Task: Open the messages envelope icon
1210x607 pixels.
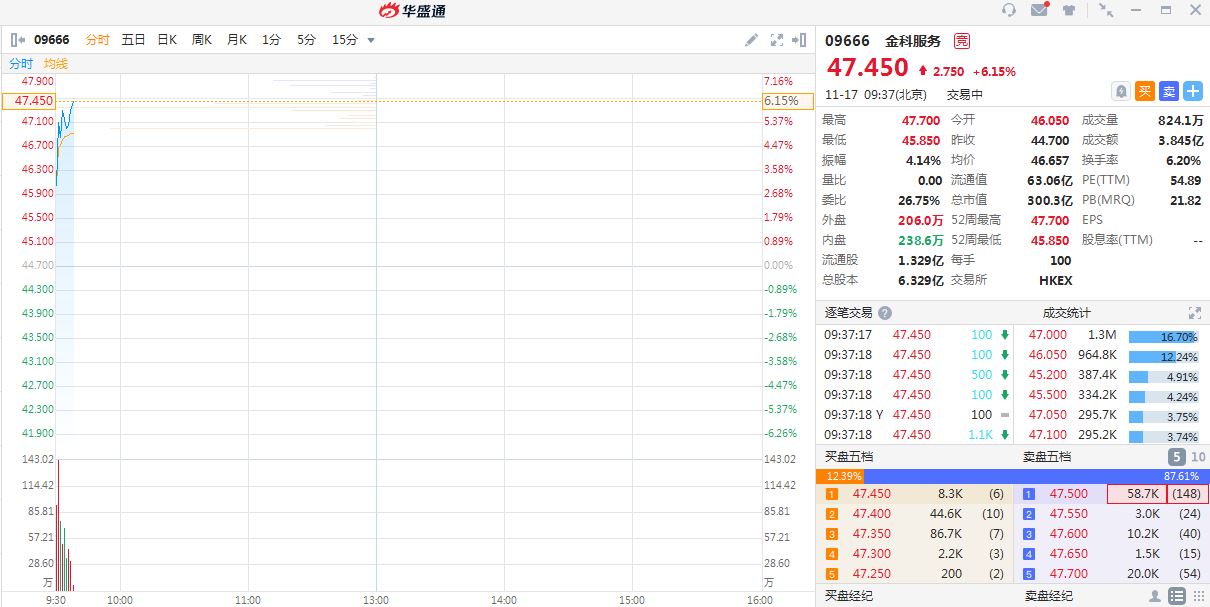Action: point(1039,10)
